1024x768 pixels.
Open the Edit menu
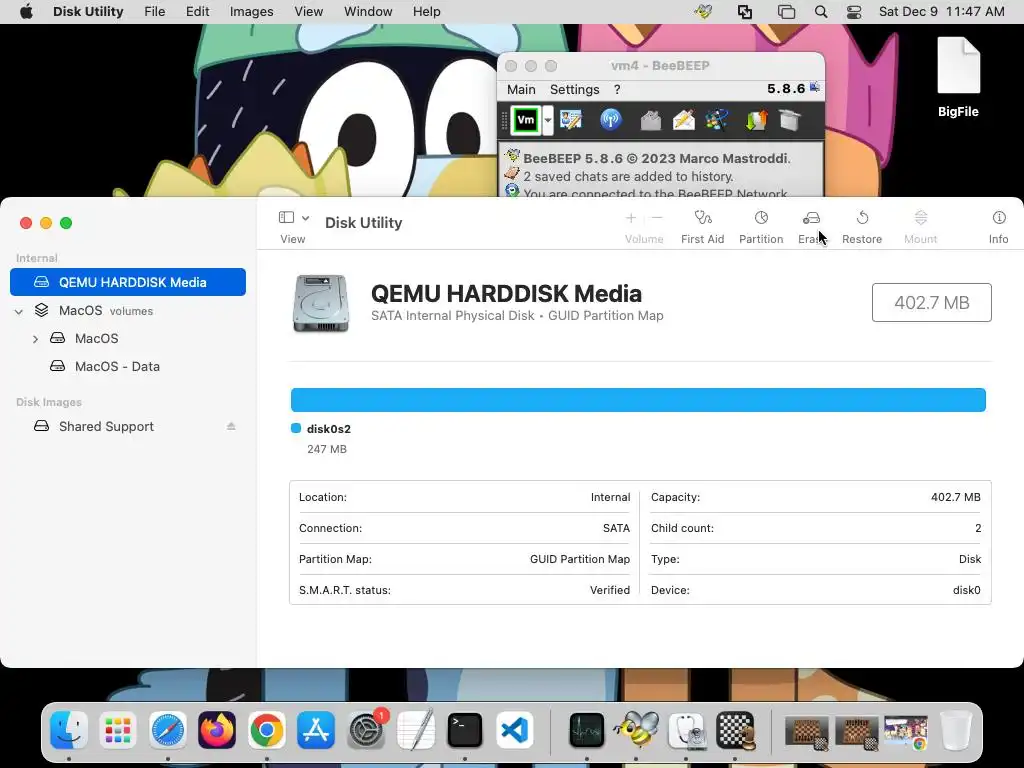[x=197, y=12]
